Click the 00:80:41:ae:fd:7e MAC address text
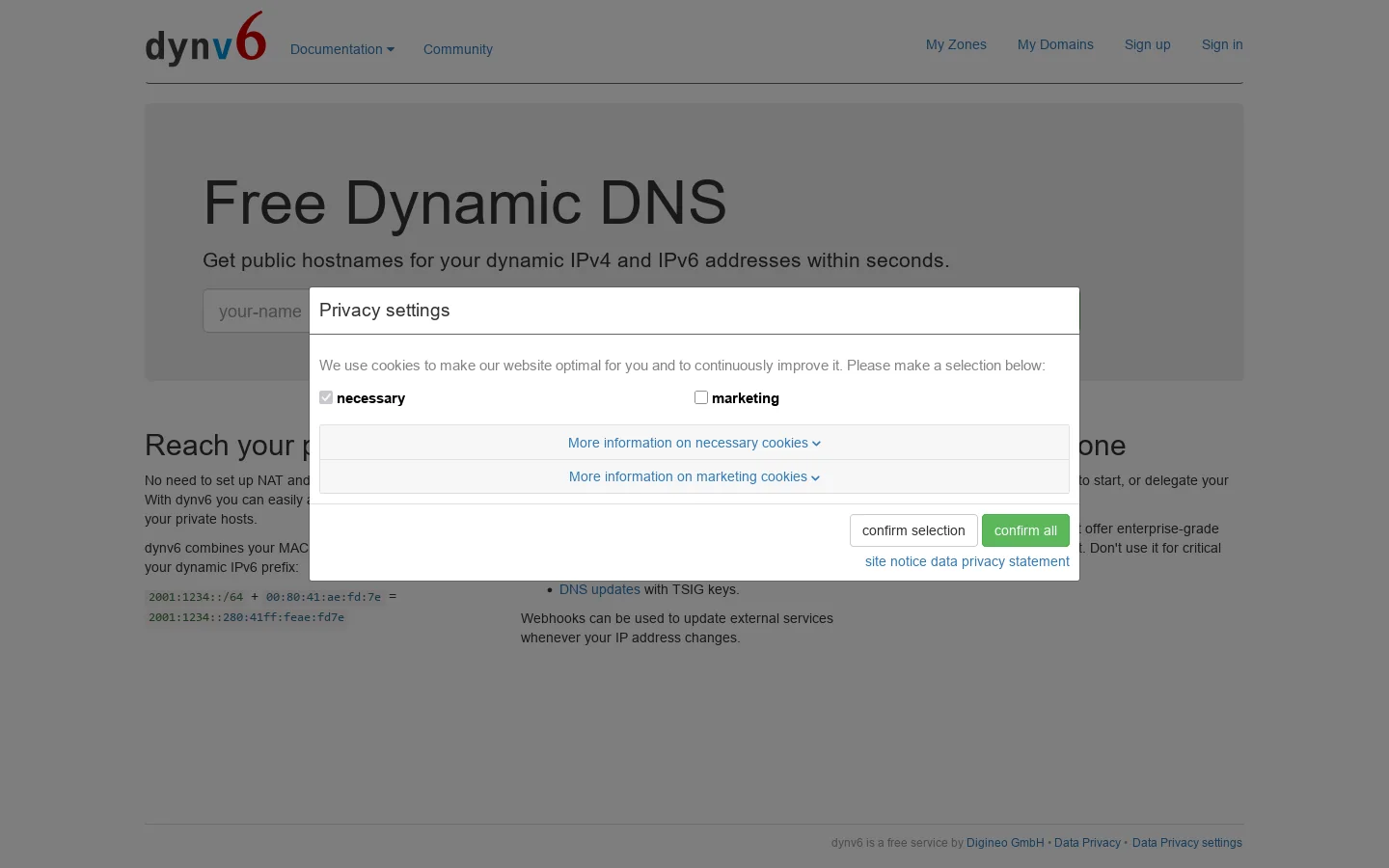Screen dimensions: 1389x868 [x=323, y=597]
